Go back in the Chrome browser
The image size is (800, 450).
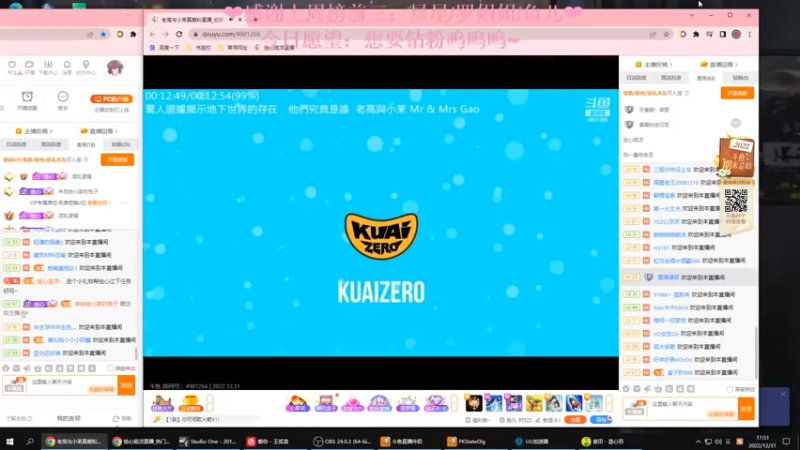pyautogui.click(x=153, y=34)
